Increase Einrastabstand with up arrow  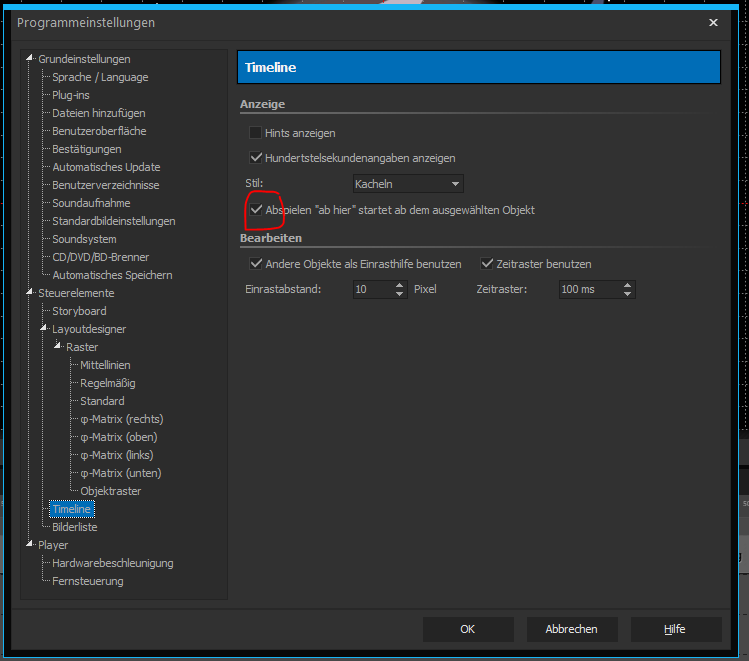(400, 285)
